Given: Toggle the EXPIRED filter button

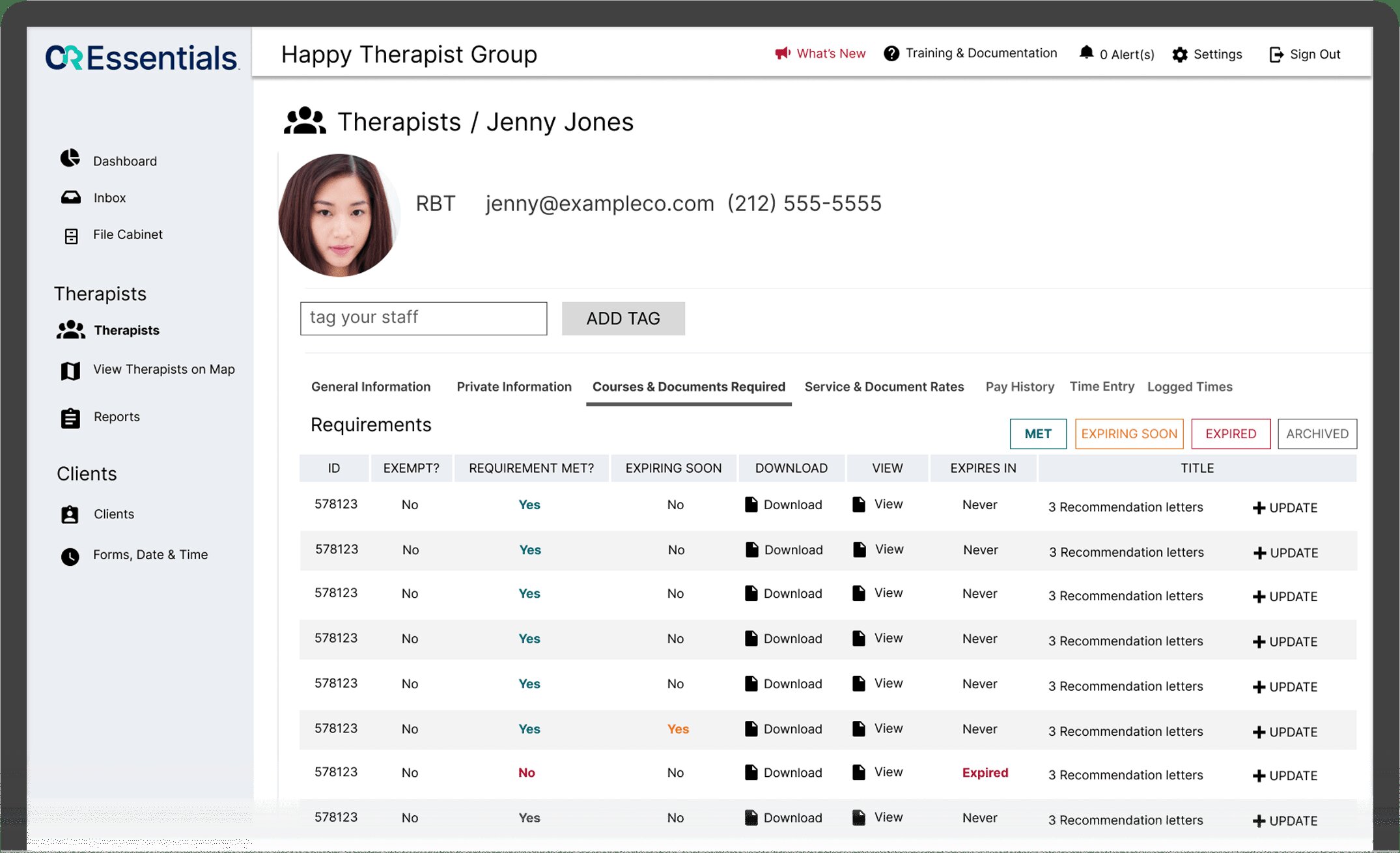Looking at the screenshot, I should pyautogui.click(x=1230, y=434).
